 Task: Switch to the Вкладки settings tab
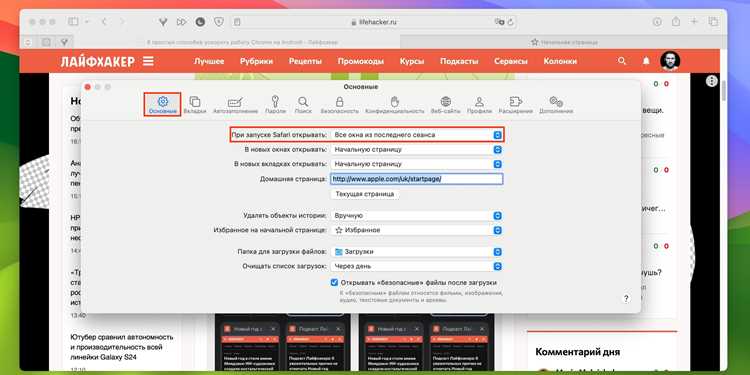[x=195, y=105]
